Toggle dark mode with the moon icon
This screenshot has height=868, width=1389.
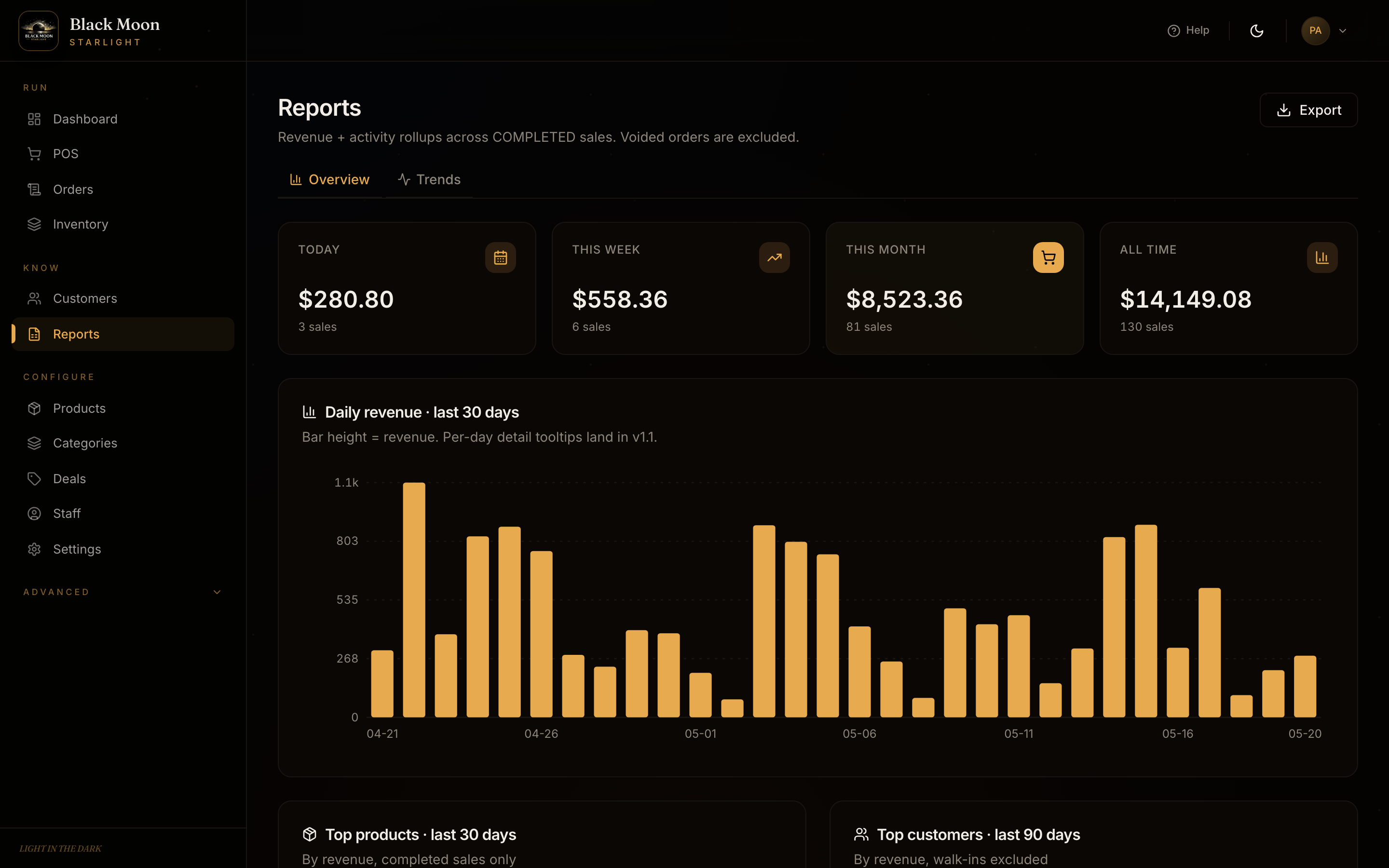(x=1257, y=30)
